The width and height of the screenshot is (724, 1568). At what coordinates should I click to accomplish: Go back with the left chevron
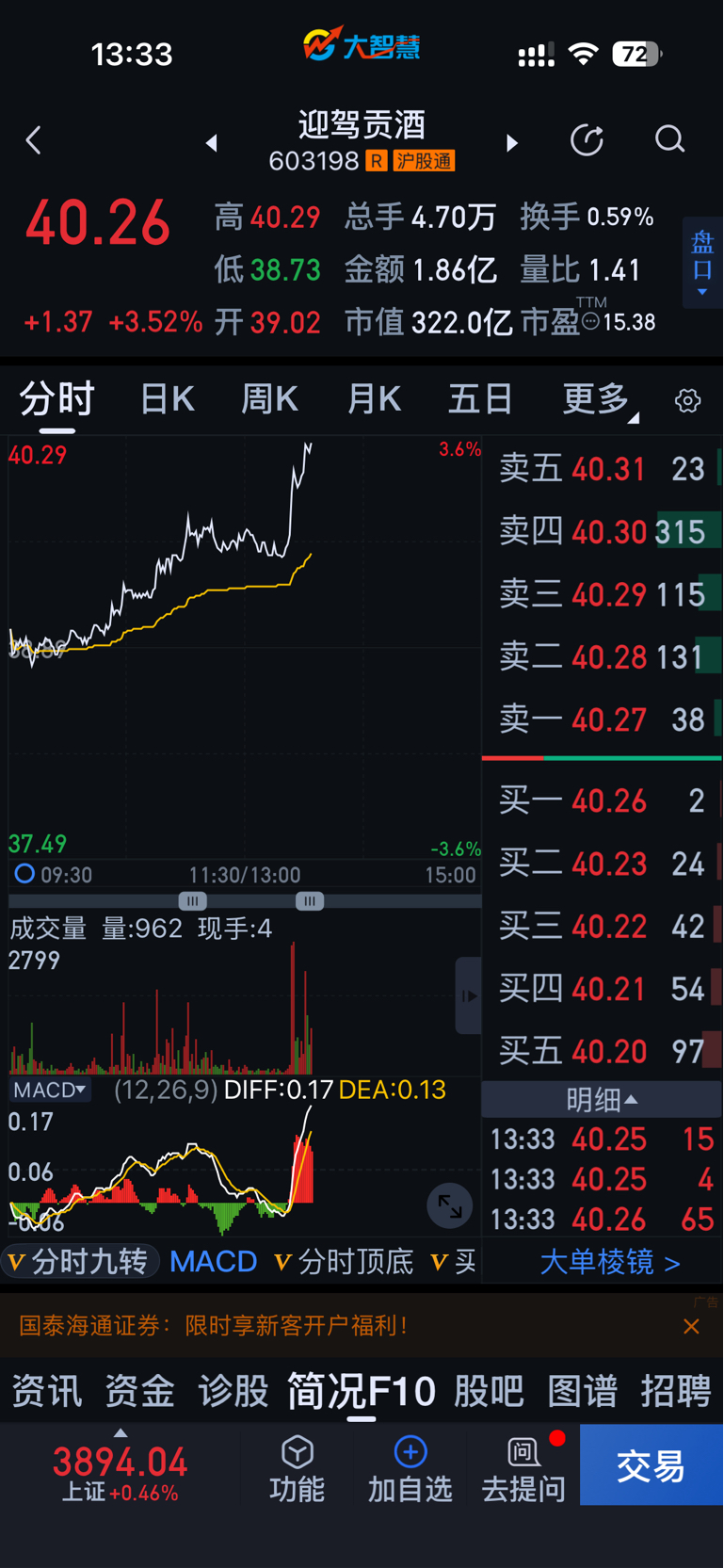pyautogui.click(x=34, y=141)
